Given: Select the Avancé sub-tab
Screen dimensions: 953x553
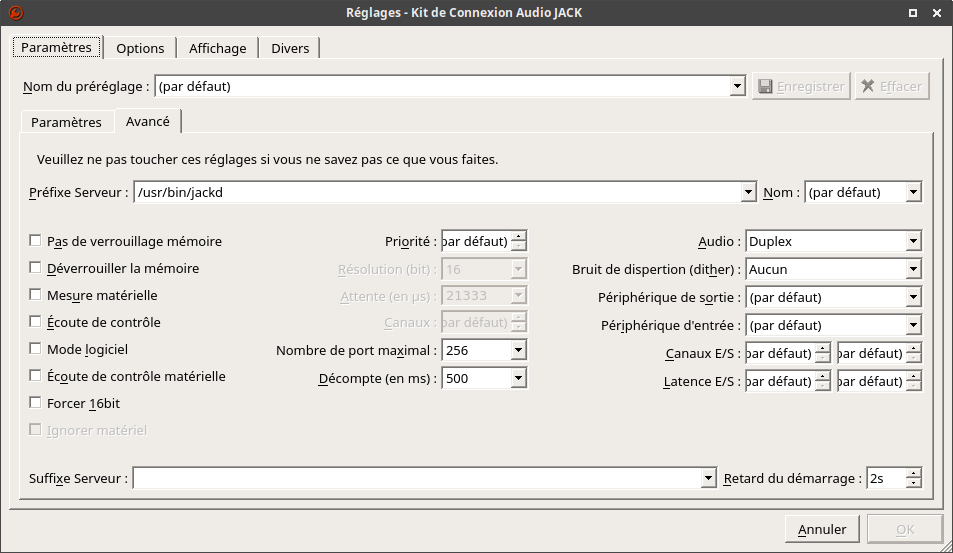Looking at the screenshot, I should tap(148, 121).
